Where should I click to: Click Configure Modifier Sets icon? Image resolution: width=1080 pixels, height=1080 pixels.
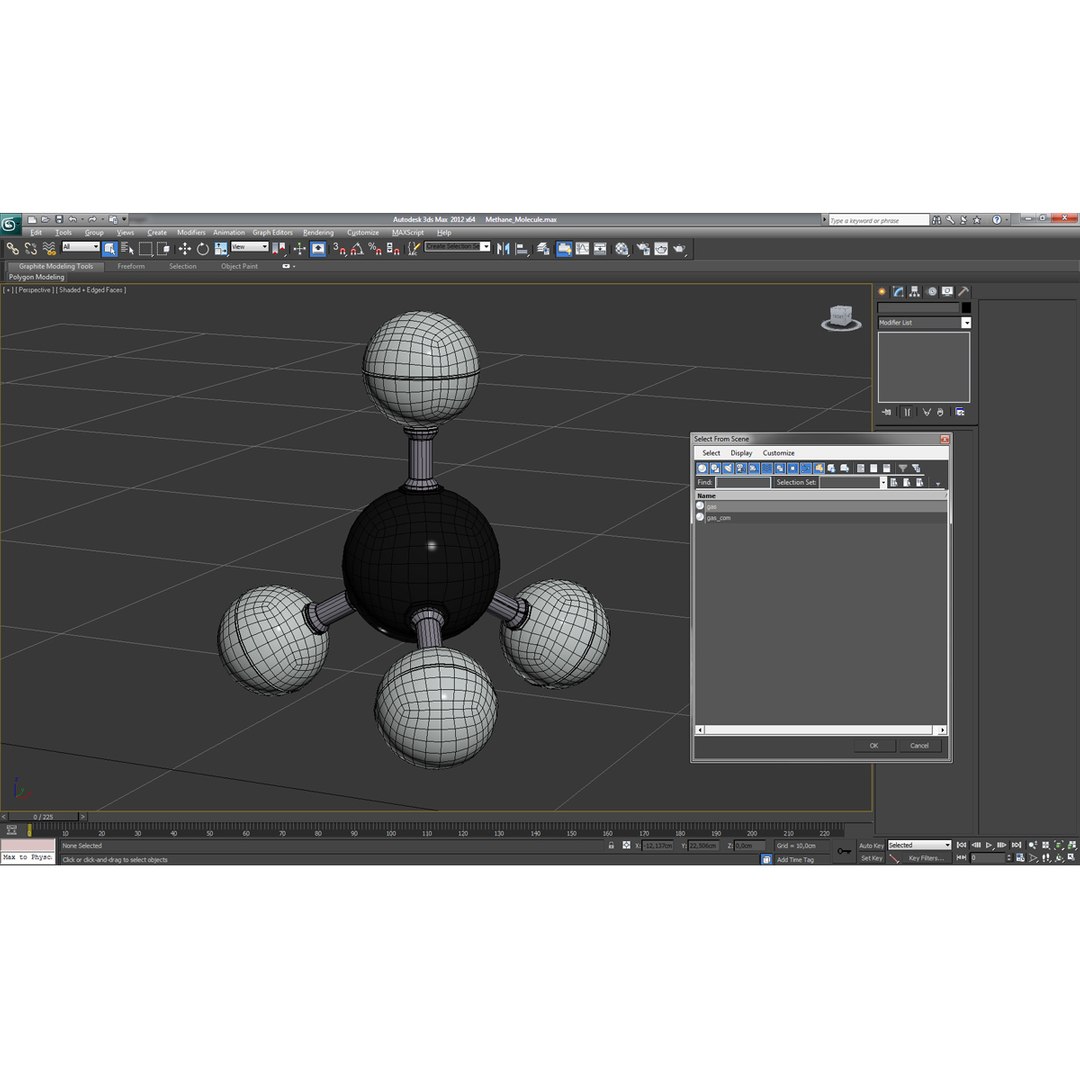[x=959, y=412]
